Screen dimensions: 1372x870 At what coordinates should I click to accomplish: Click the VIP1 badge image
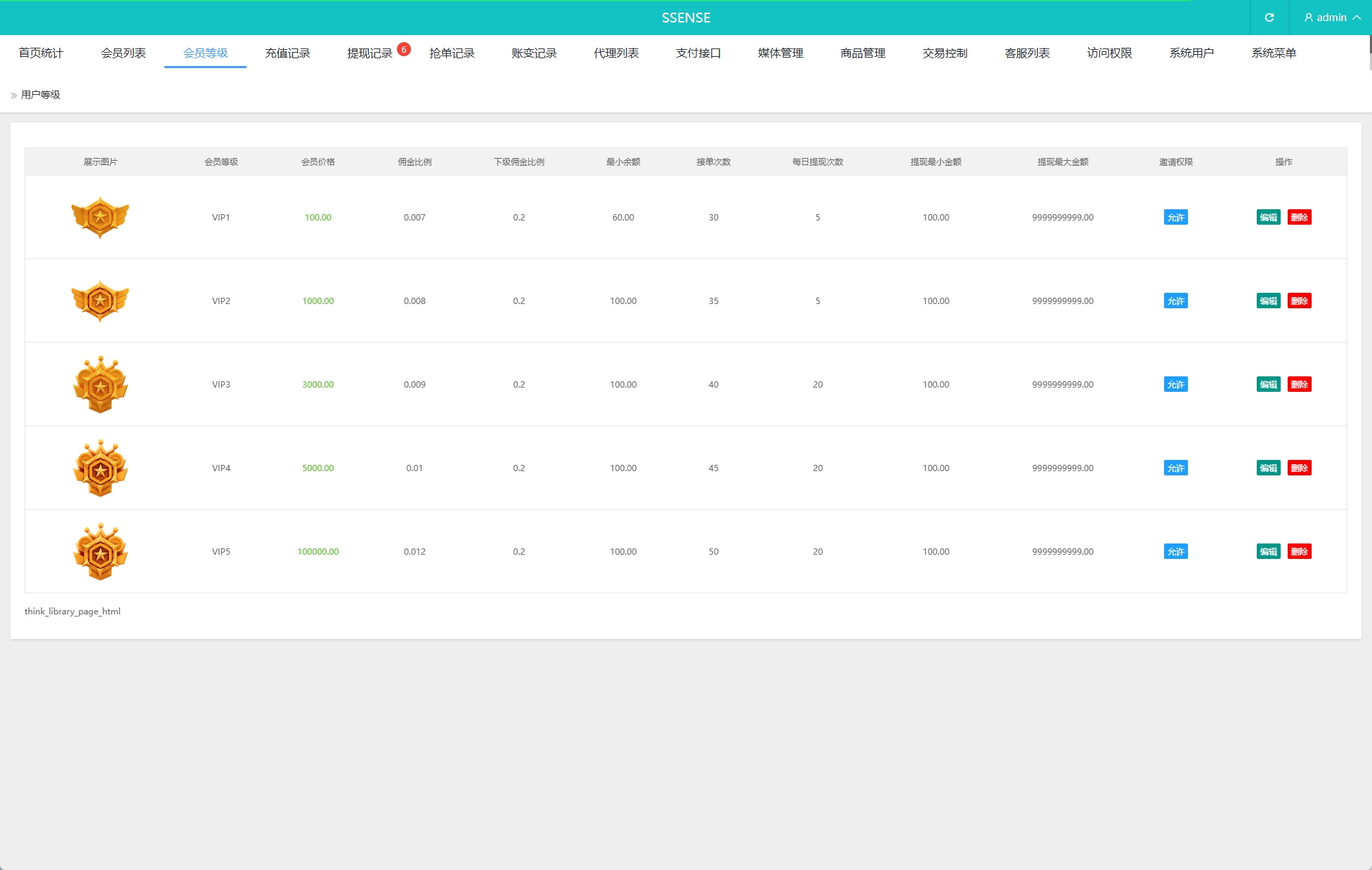tap(100, 217)
